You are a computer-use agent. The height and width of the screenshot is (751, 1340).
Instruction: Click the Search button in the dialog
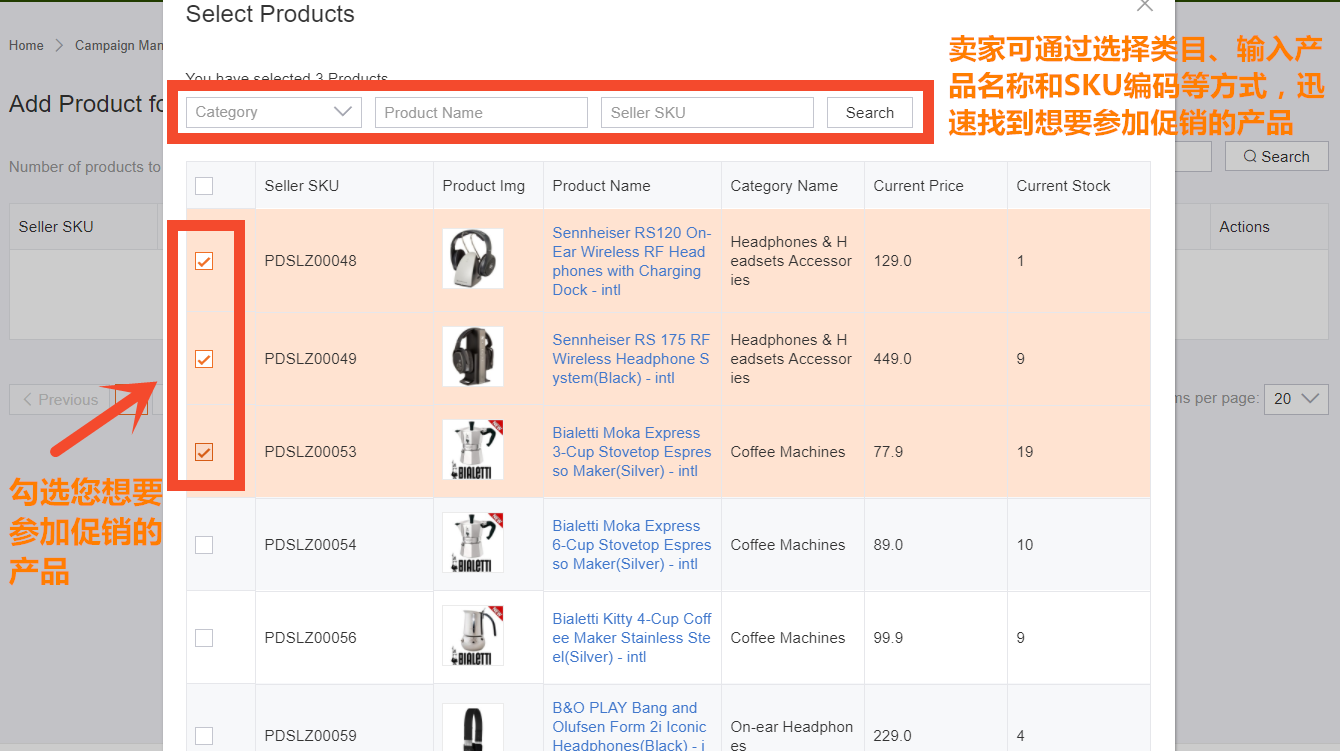(869, 112)
